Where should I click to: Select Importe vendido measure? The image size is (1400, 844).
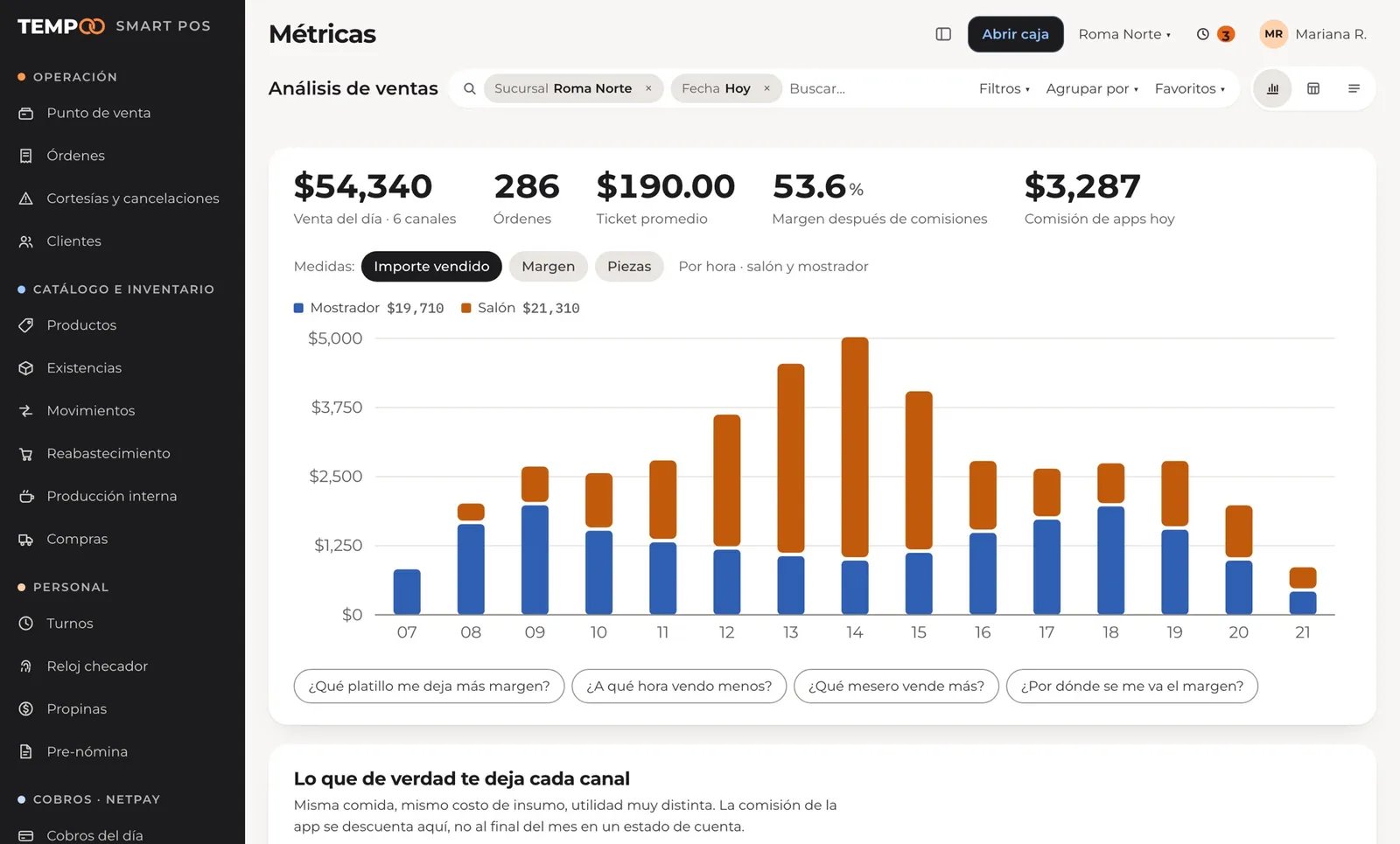click(x=431, y=267)
